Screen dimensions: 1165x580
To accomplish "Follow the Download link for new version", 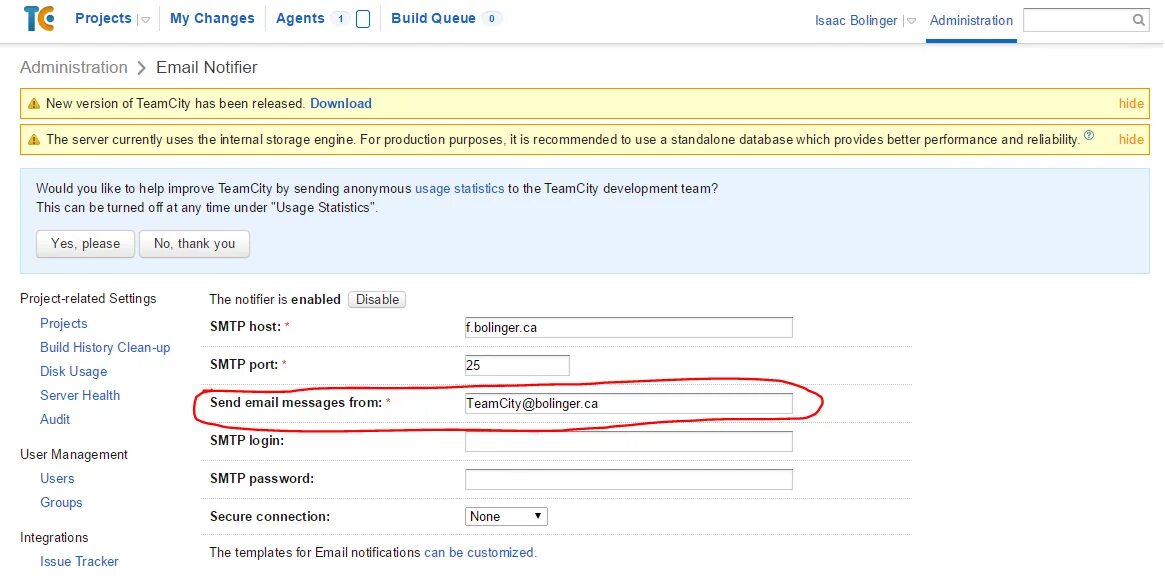I will click(x=340, y=103).
